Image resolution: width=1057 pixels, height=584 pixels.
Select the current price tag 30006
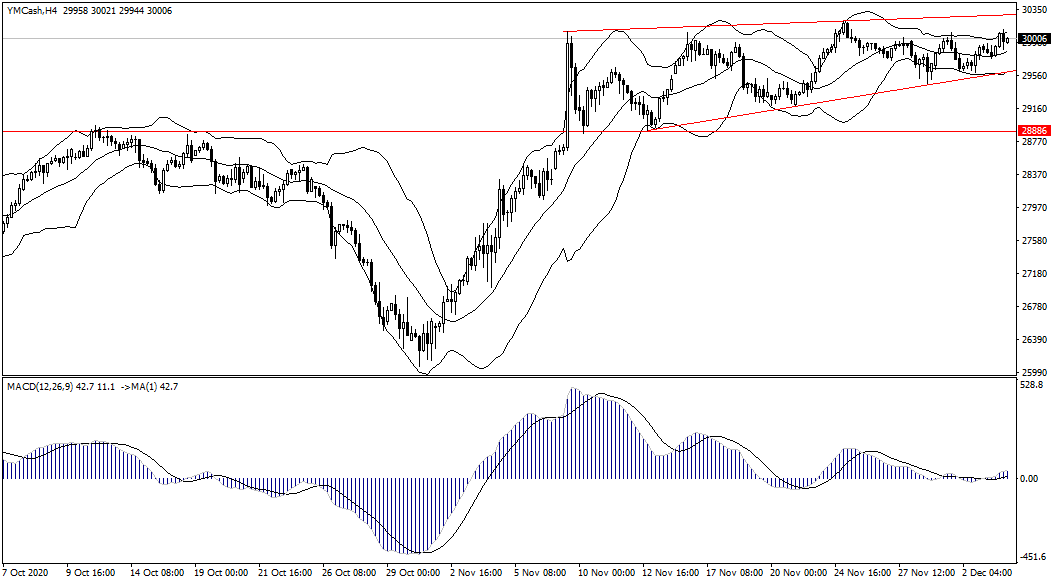1034,39
